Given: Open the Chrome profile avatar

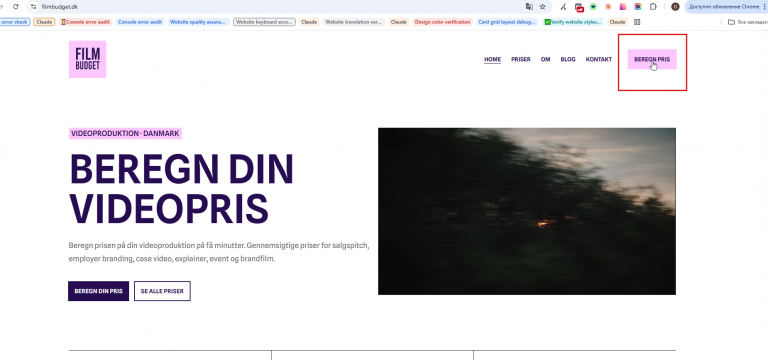Looking at the screenshot, I should (675, 7).
